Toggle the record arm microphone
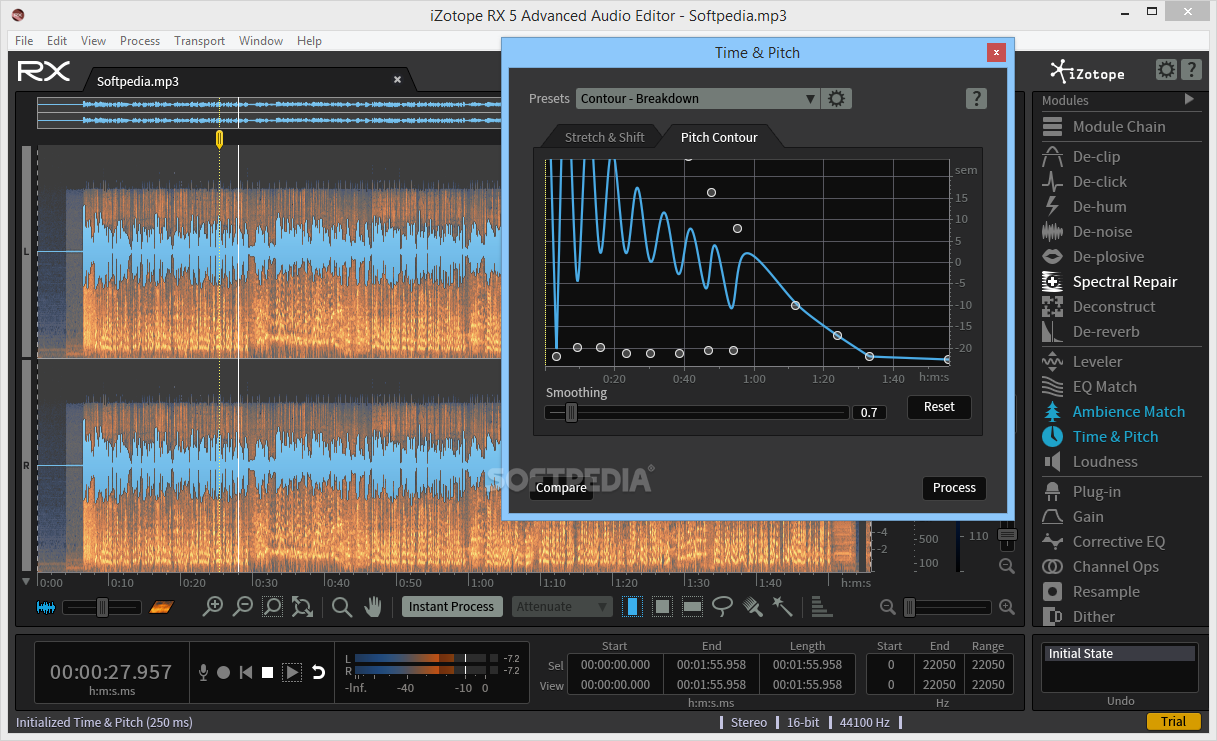The width and height of the screenshot is (1217, 741). [x=203, y=672]
